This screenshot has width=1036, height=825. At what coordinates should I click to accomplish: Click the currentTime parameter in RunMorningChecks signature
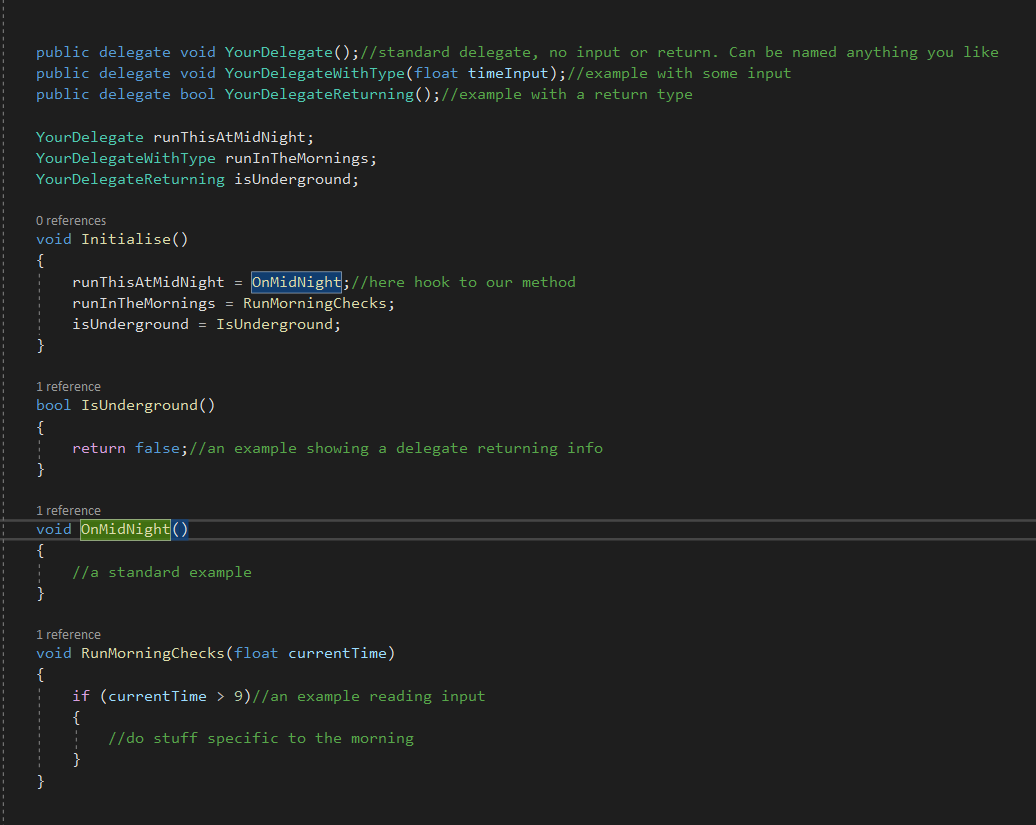[x=337, y=653]
